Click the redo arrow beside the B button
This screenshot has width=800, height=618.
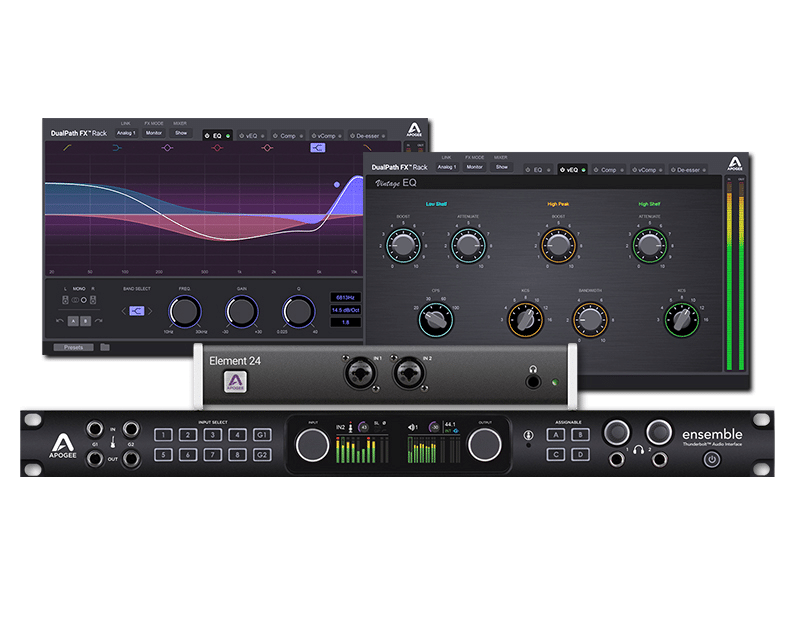coord(98,321)
